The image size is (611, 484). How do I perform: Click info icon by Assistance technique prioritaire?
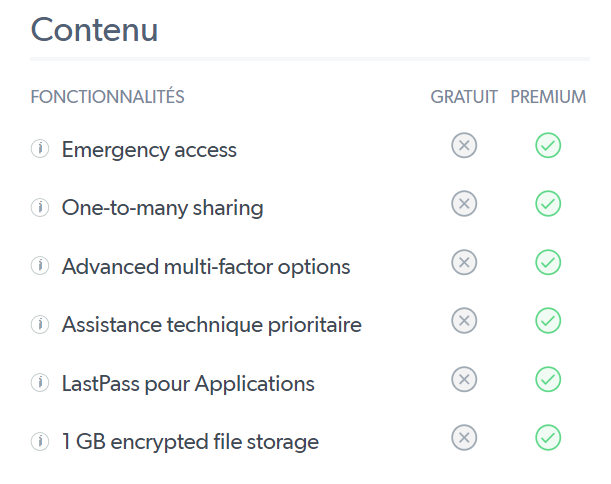point(40,325)
